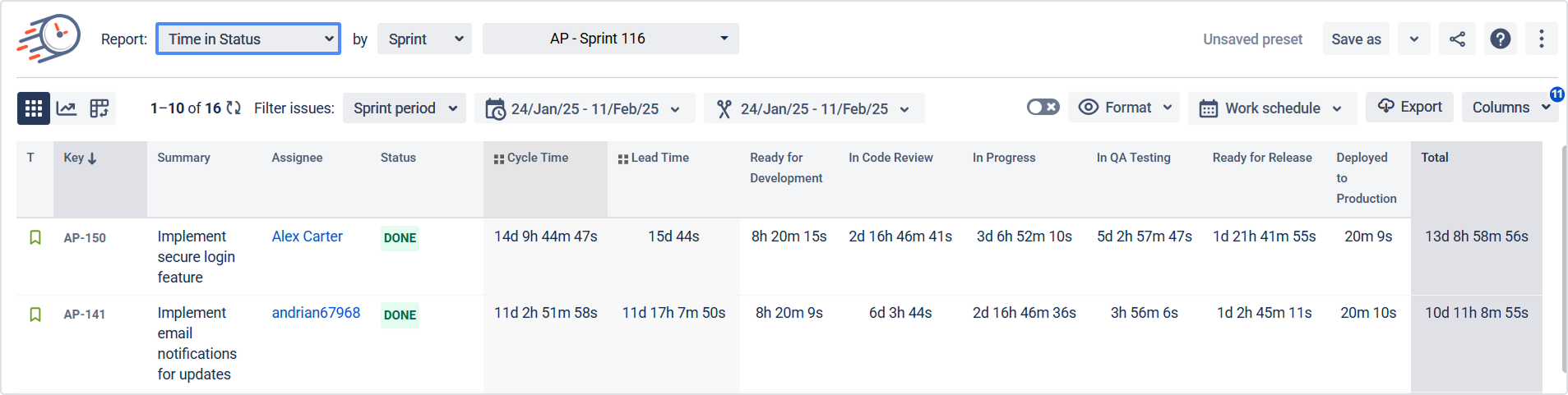1568x395 pixels.
Task: Open the three-dot more options menu
Action: [x=1541, y=39]
